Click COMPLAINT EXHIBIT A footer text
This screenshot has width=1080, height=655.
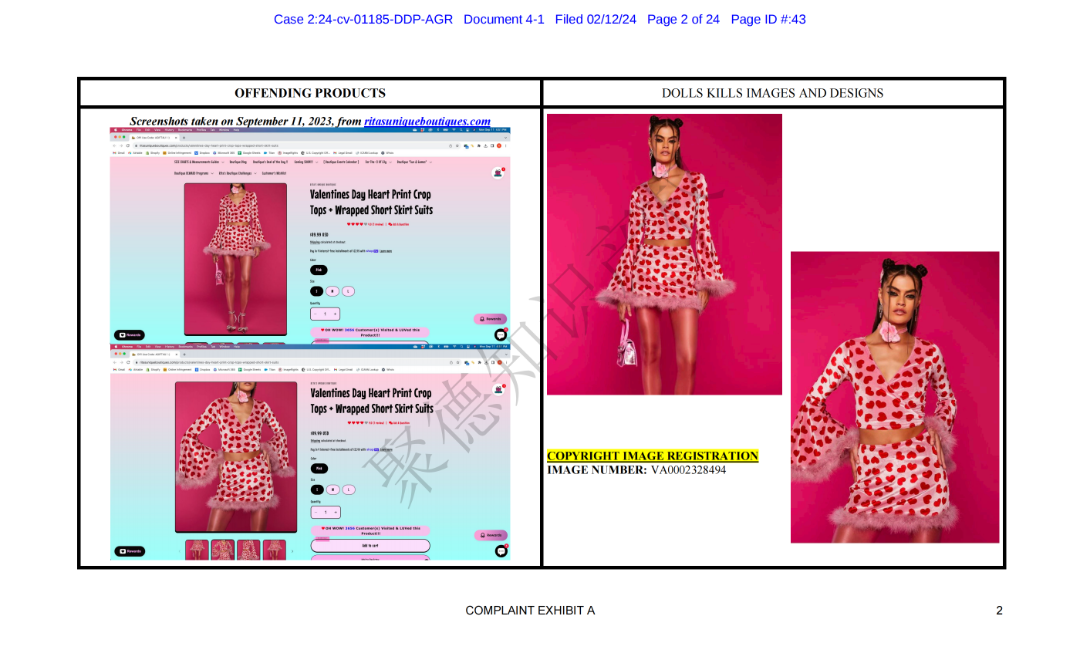click(x=530, y=610)
